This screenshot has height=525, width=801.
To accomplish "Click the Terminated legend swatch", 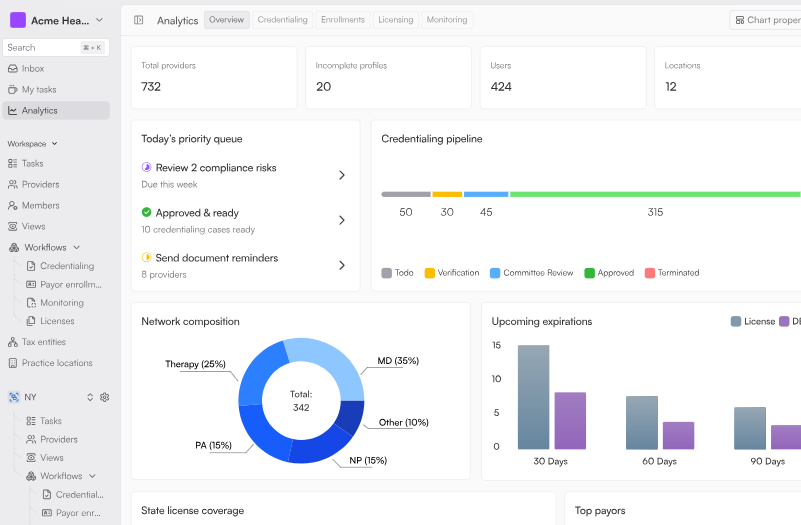I will pyautogui.click(x=650, y=273).
